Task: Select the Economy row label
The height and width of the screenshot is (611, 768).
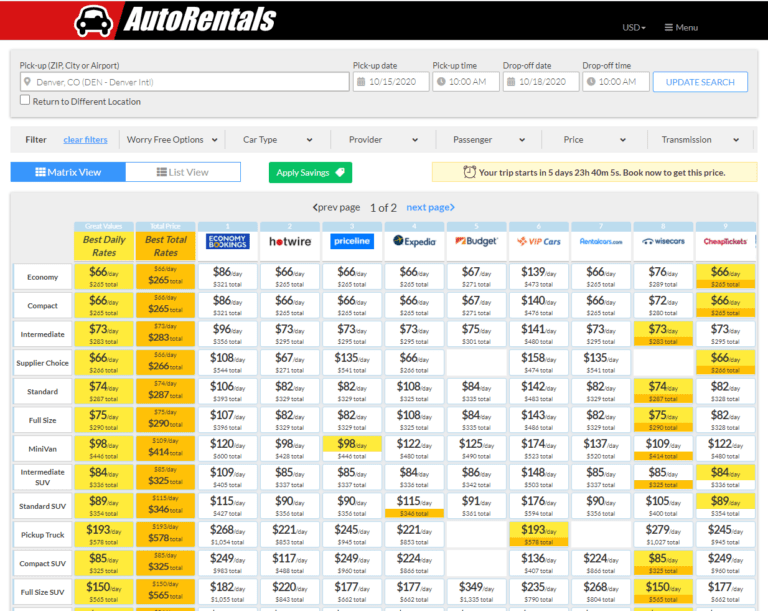Action: pos(43,277)
